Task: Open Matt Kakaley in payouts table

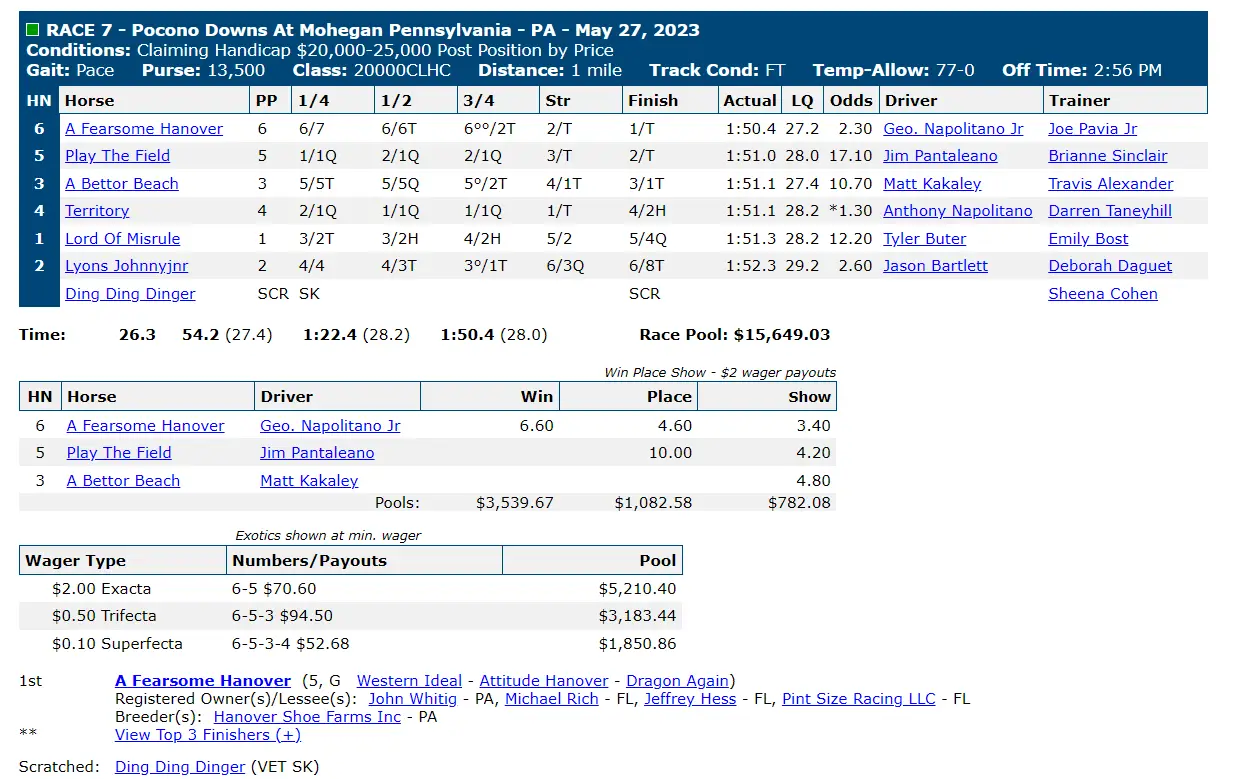Action: coord(309,481)
